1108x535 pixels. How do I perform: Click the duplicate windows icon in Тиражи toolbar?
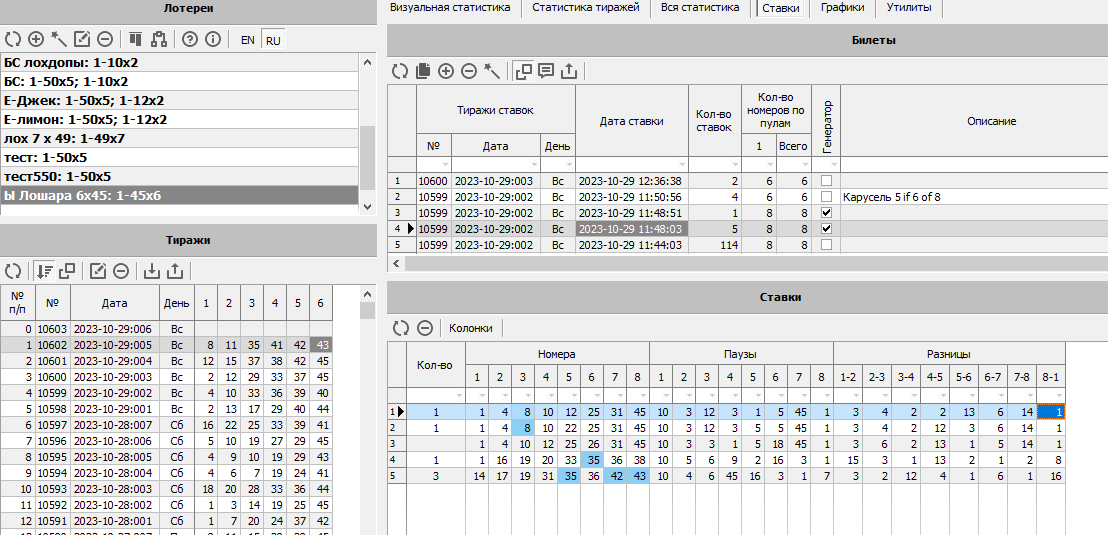pos(67,271)
